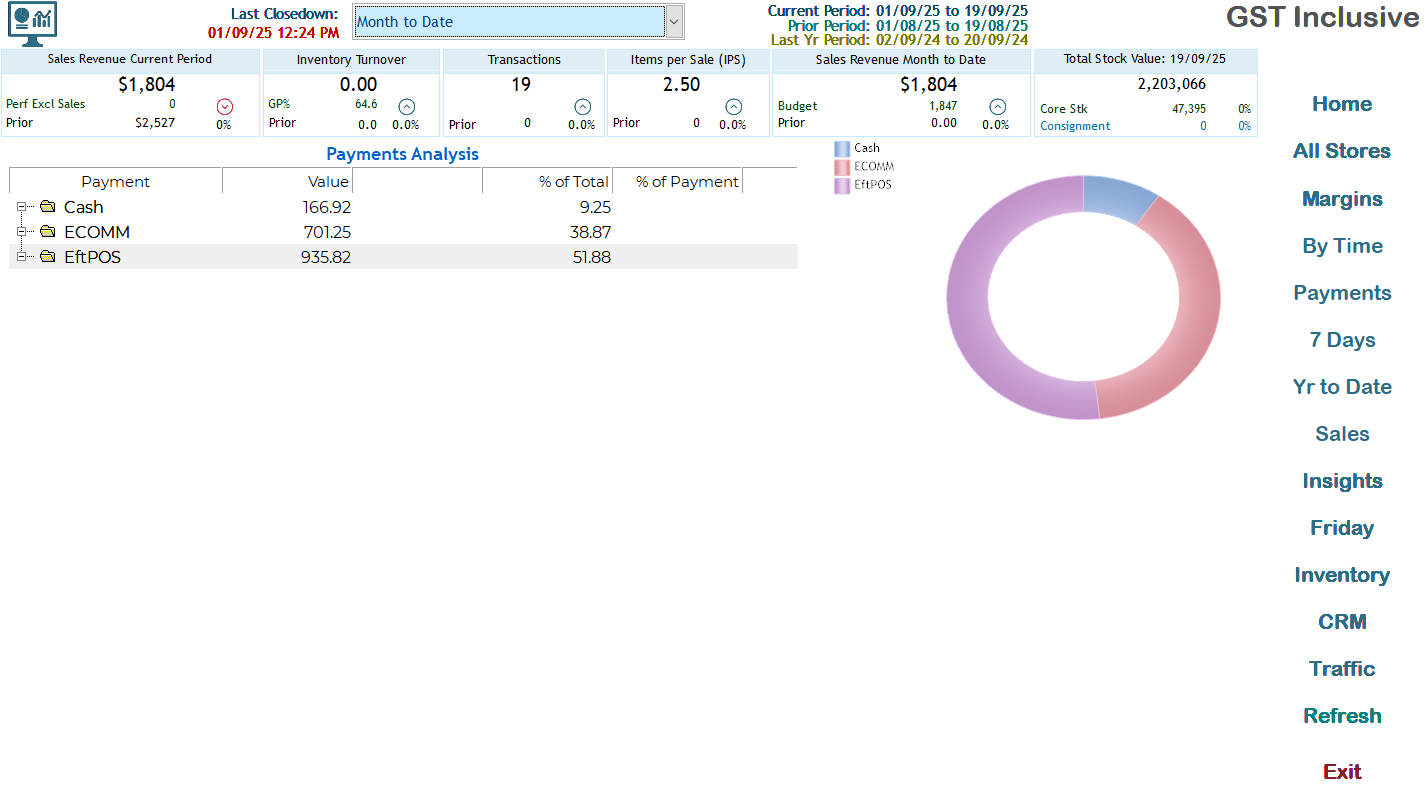
Task: Click the red down-arrow indicator under Sales Revenue
Action: click(x=224, y=107)
